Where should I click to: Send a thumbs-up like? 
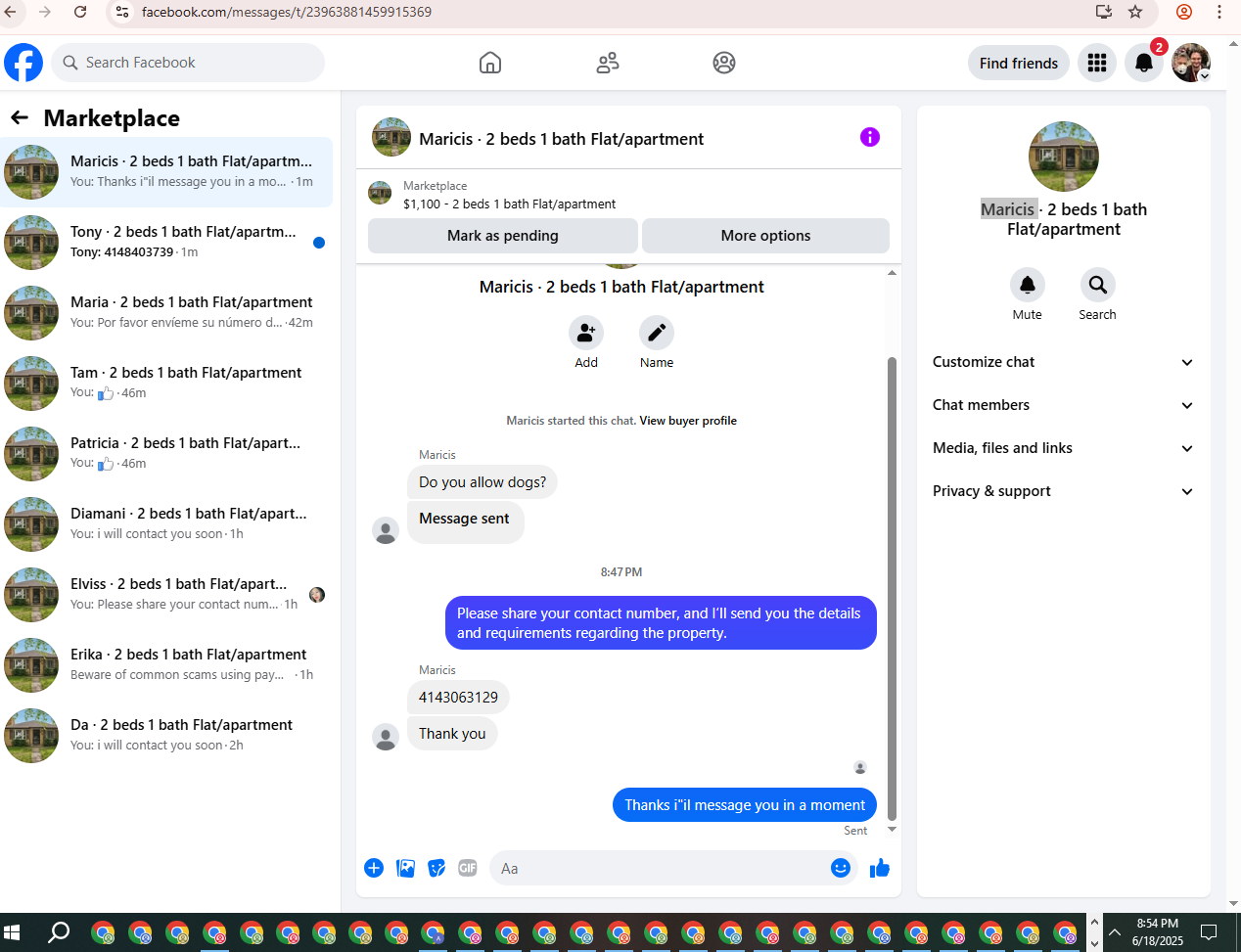click(880, 868)
